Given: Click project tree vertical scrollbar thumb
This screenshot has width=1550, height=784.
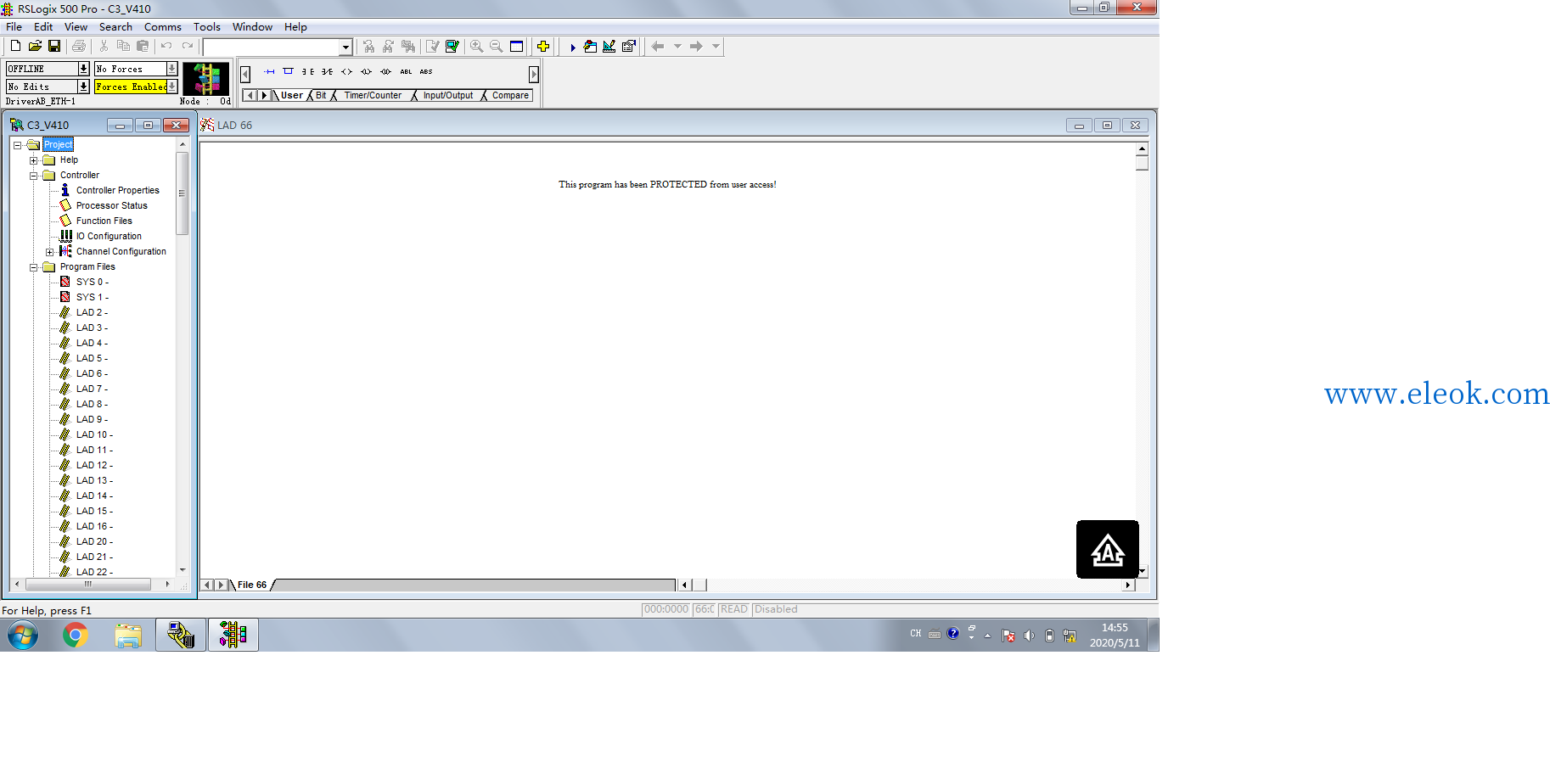Looking at the screenshot, I should pos(182,193).
